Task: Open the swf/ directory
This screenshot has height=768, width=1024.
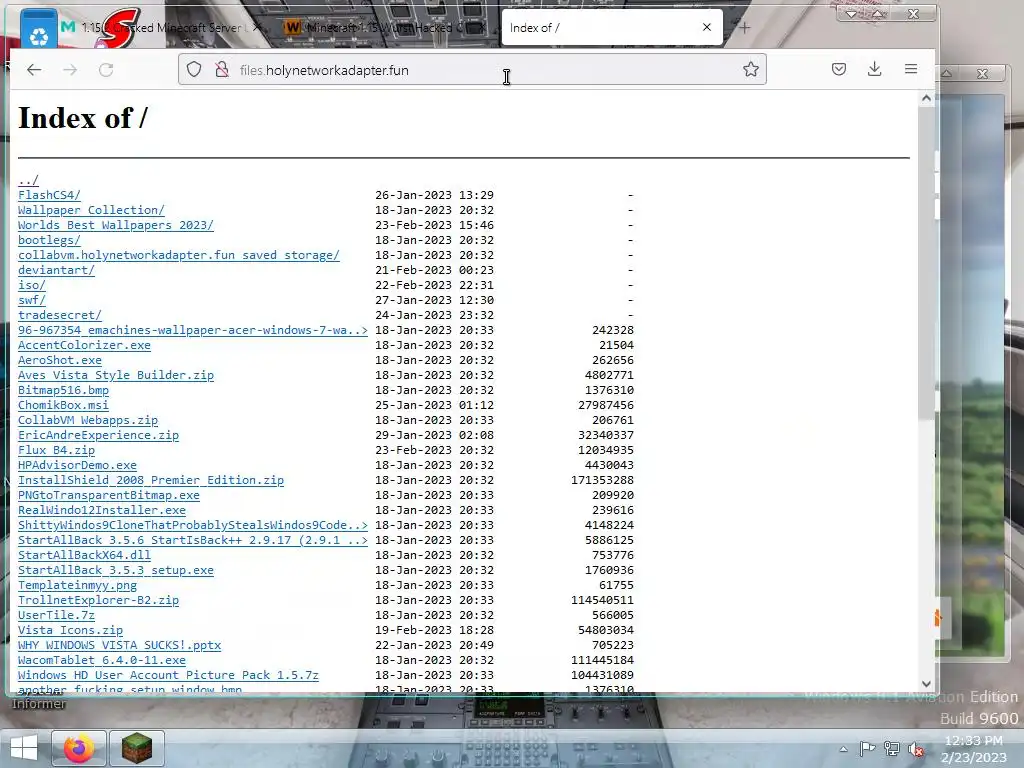Action: 31,300
